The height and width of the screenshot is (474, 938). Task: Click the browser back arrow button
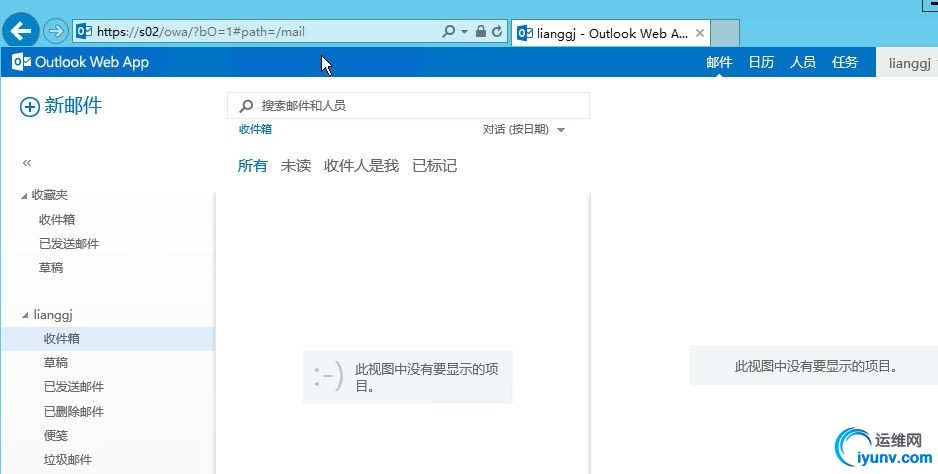pyautogui.click(x=21, y=31)
